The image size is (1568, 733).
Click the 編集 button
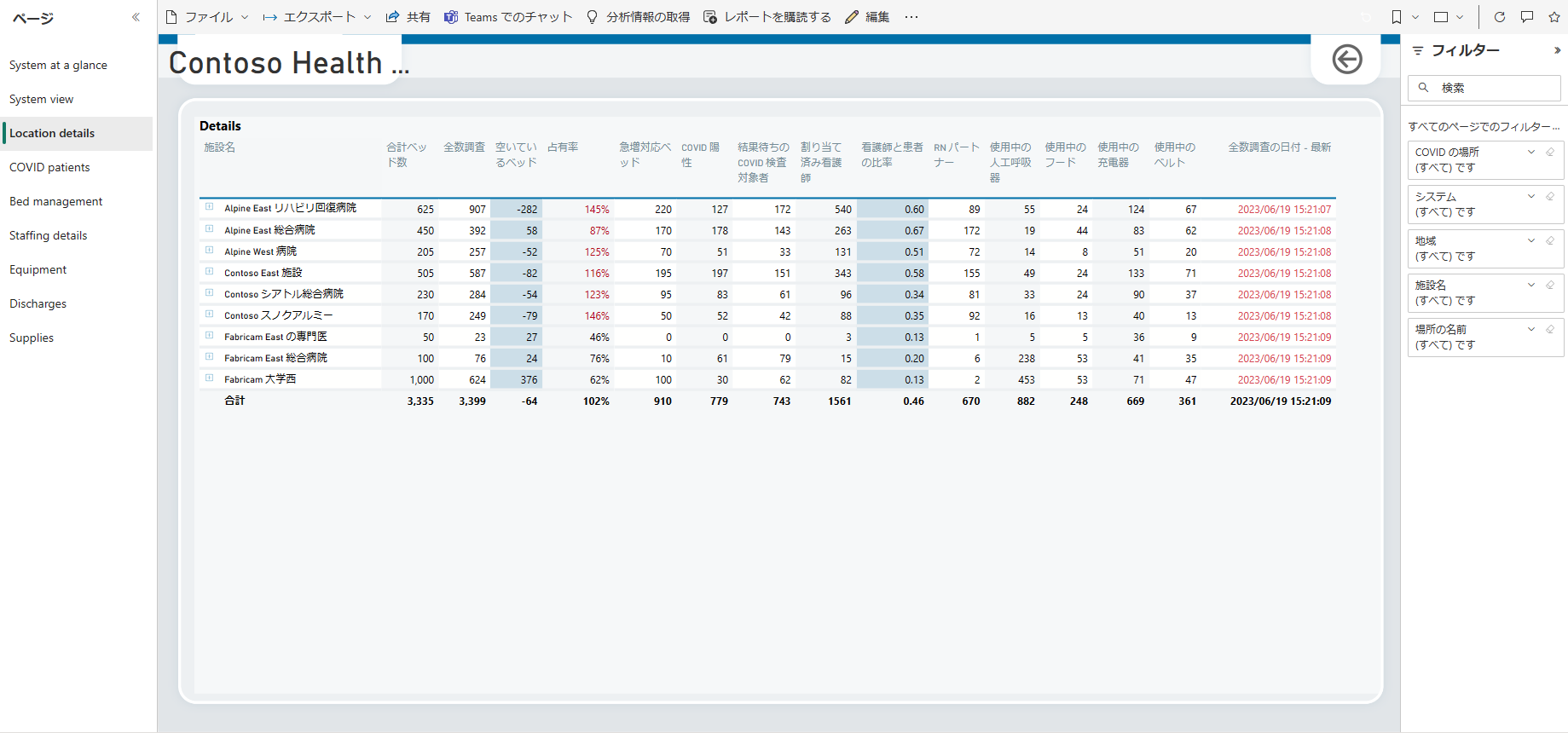(x=867, y=17)
